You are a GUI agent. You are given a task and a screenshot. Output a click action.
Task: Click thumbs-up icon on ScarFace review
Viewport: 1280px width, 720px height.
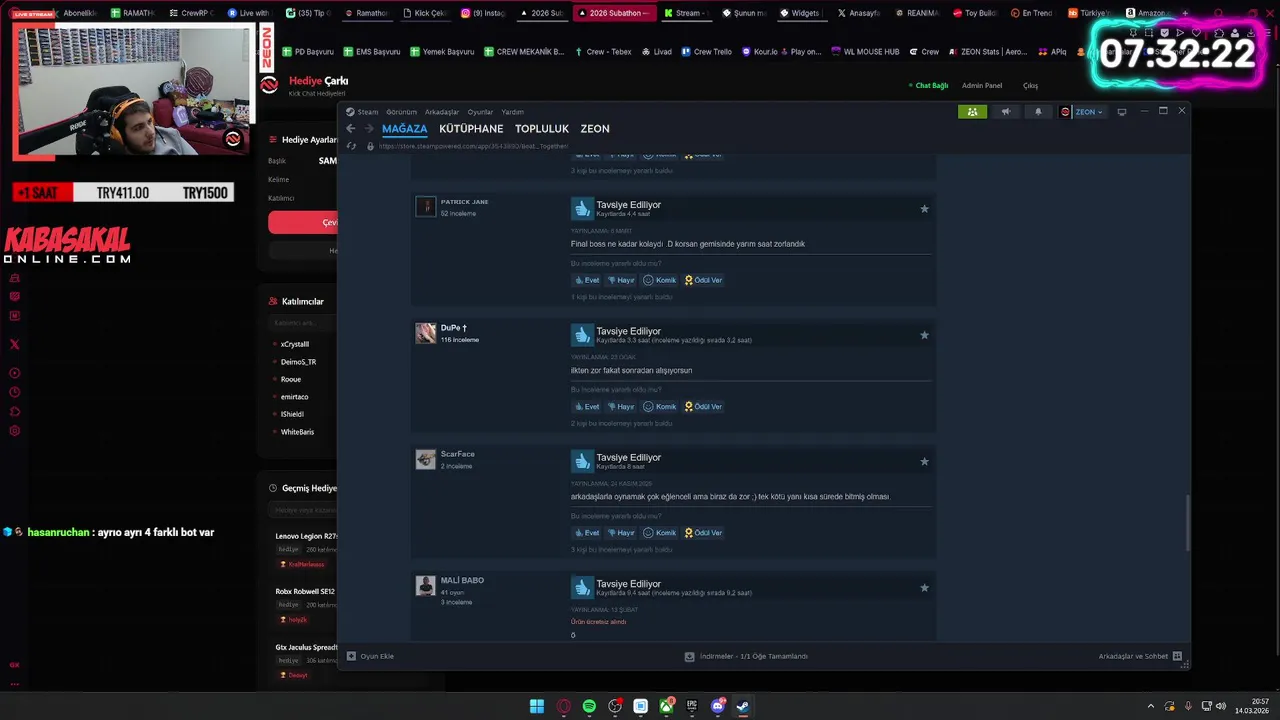582,461
